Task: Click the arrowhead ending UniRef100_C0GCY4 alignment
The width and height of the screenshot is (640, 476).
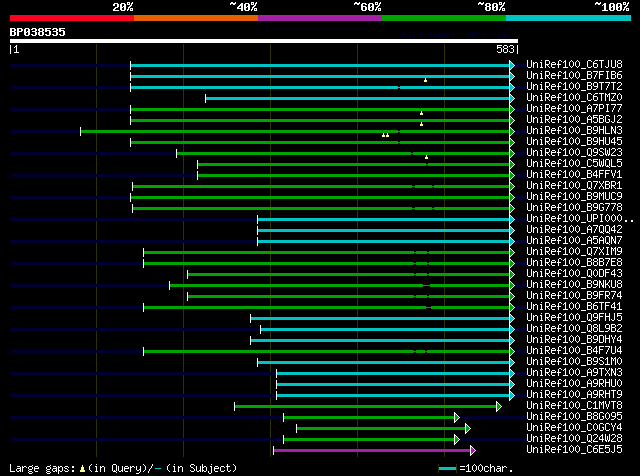Action: tap(468, 429)
